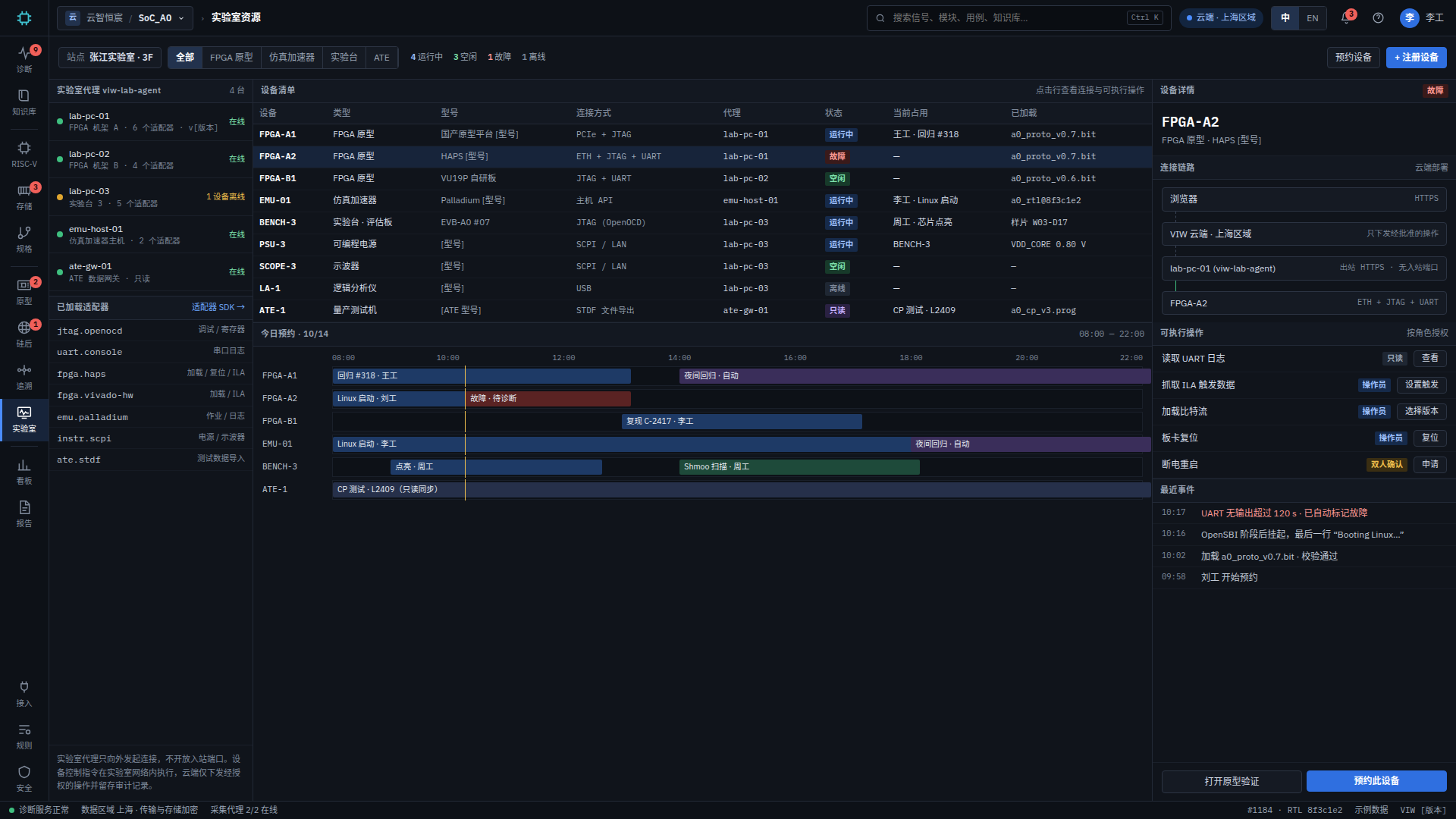Select the ATE filter tab
Screen dimensions: 1456x819
pos(381,57)
